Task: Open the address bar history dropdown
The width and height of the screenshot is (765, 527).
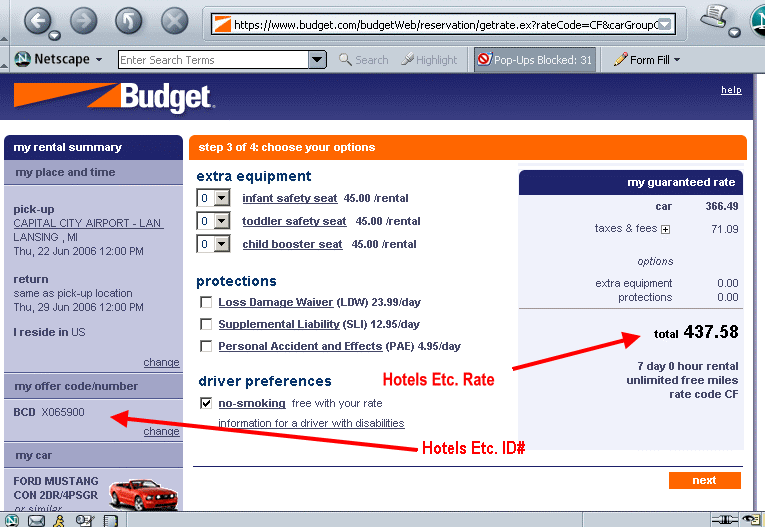Action: click(x=665, y=24)
